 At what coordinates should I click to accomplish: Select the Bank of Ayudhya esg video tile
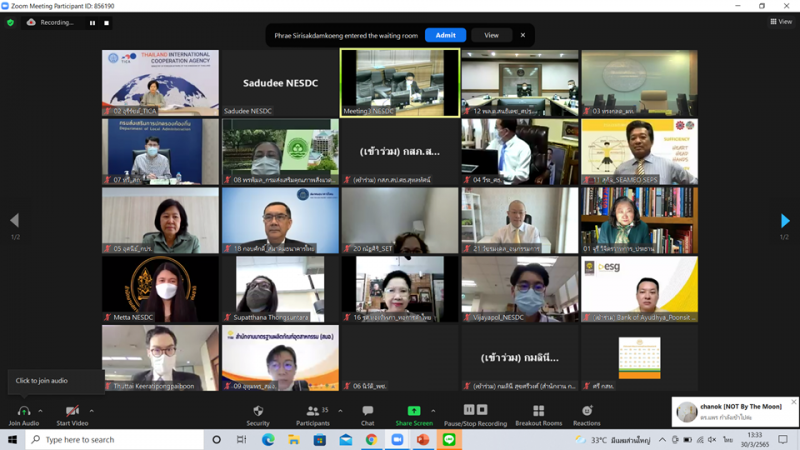click(x=639, y=289)
